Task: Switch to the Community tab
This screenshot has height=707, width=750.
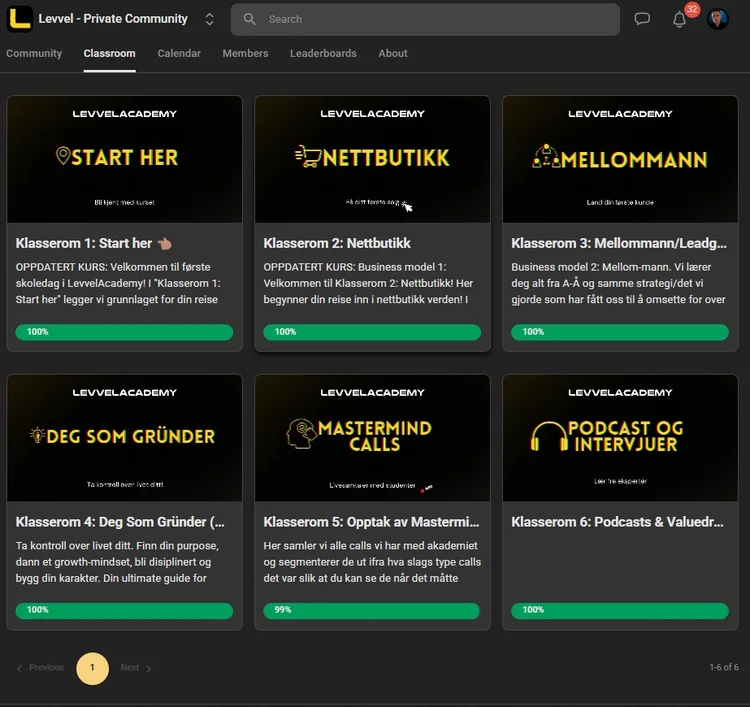Action: point(34,53)
